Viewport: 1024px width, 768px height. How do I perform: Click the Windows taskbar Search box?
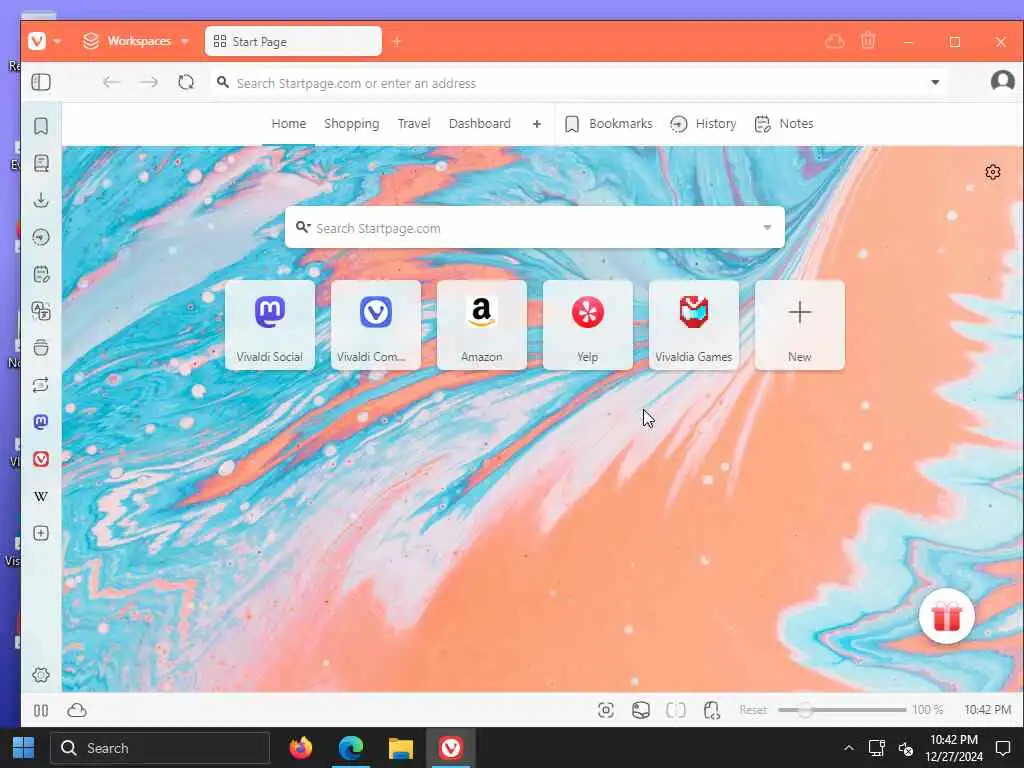[160, 748]
